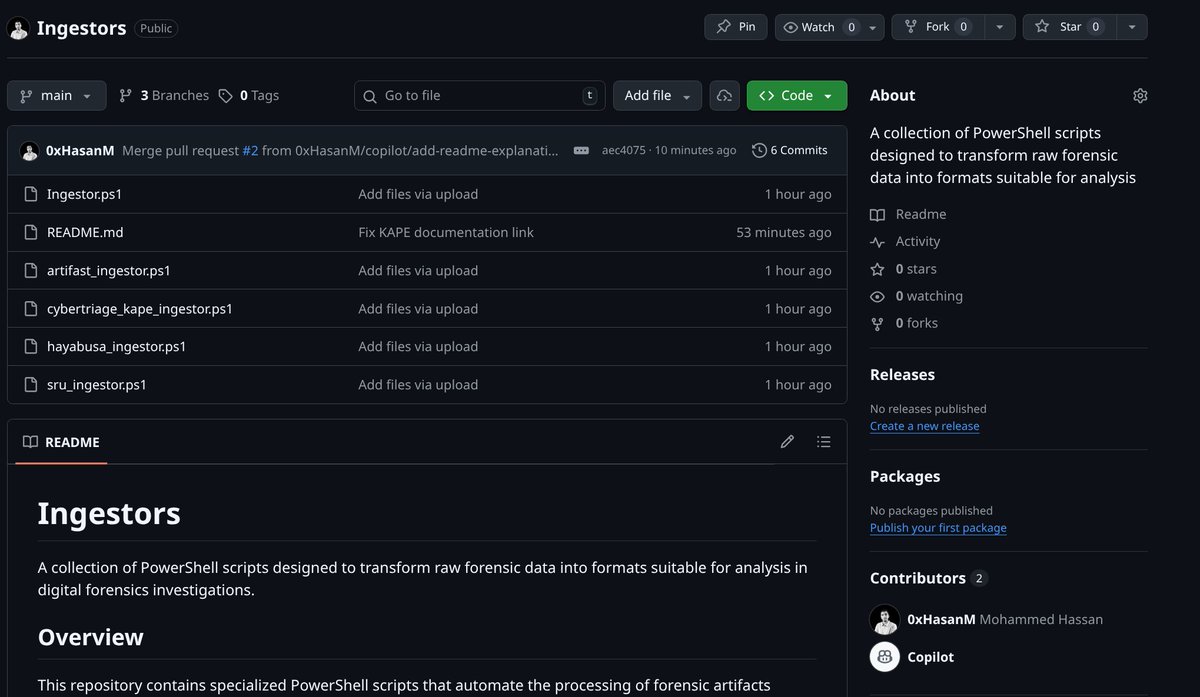Screen dimensions: 1200x697
Task: Expand the Fork options dropdown arrow
Action: (x=999, y=27)
